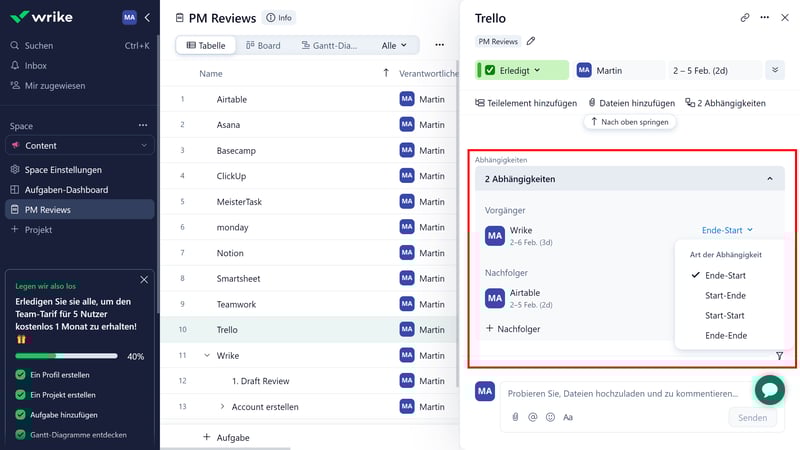
Task: Add a new Aufgabe to the table
Action: 226,437
